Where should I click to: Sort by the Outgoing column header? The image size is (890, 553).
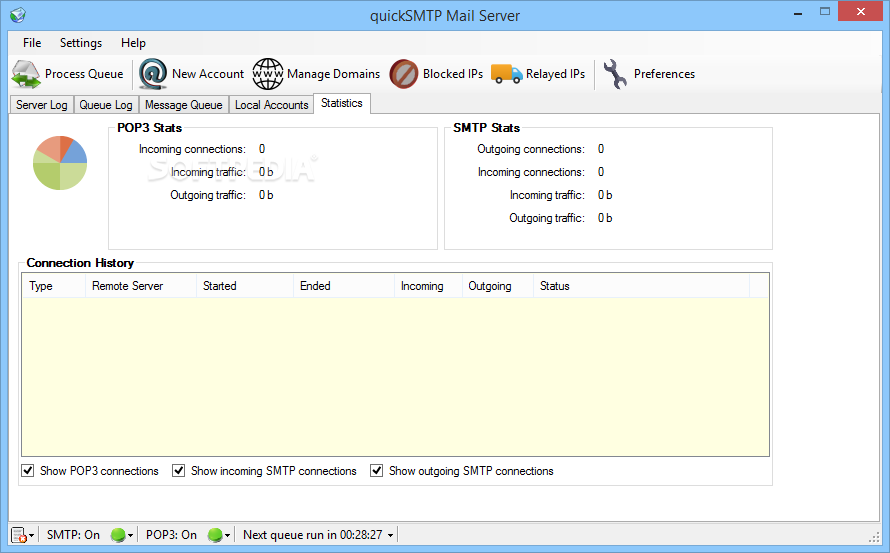point(498,286)
